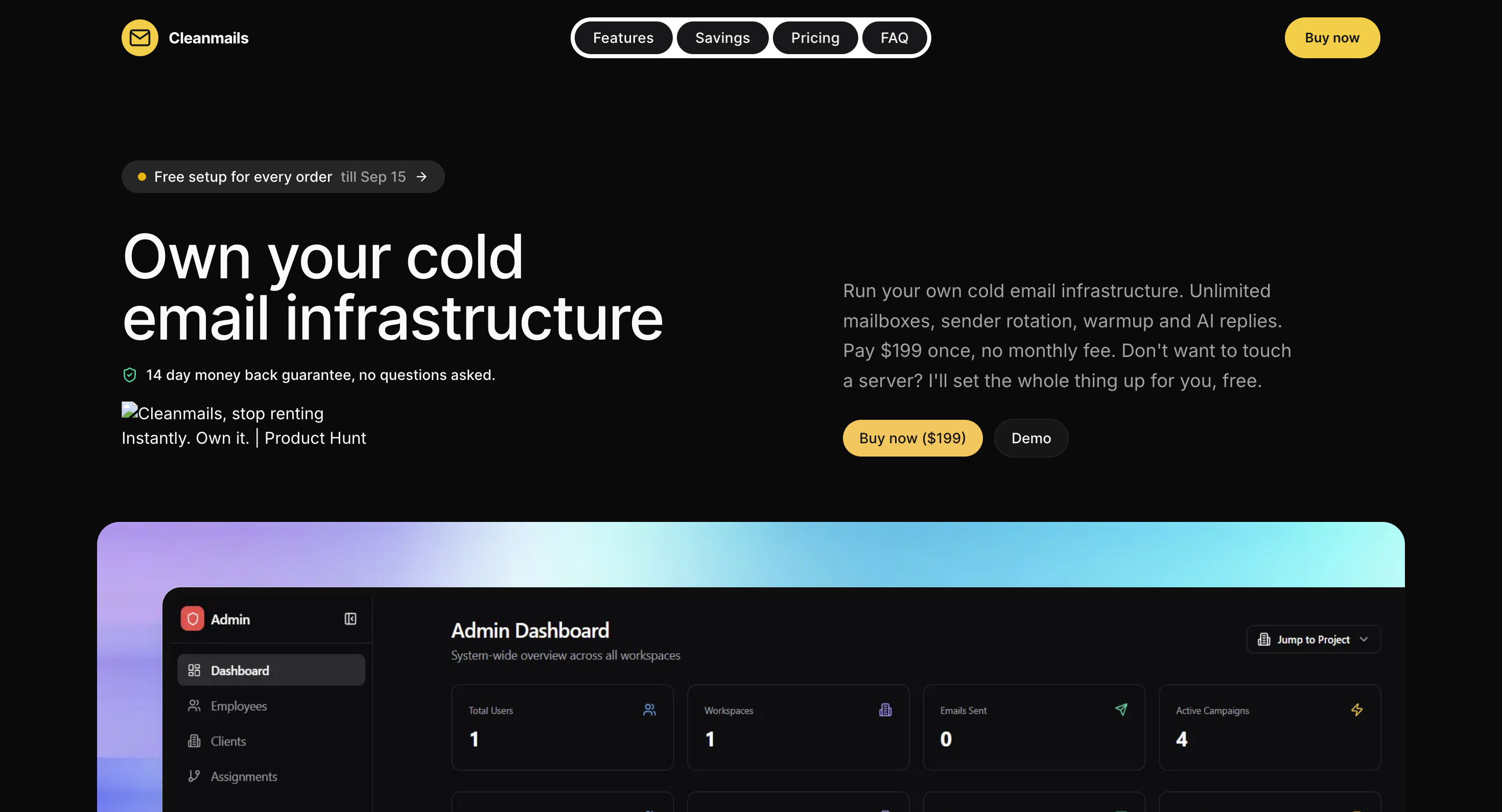The width and height of the screenshot is (1502, 812).
Task: Click the Admin label in sidebar header
Action: click(230, 619)
